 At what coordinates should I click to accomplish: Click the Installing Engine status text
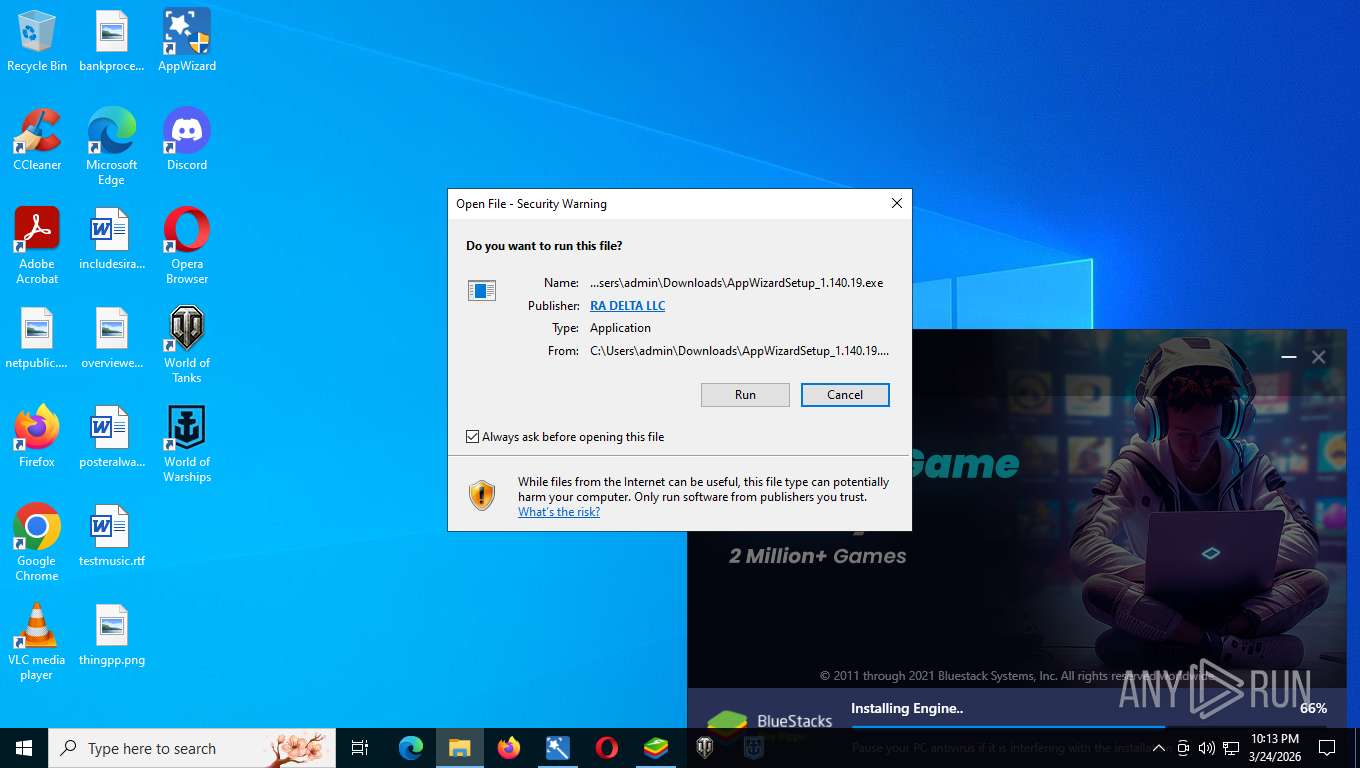(x=907, y=708)
